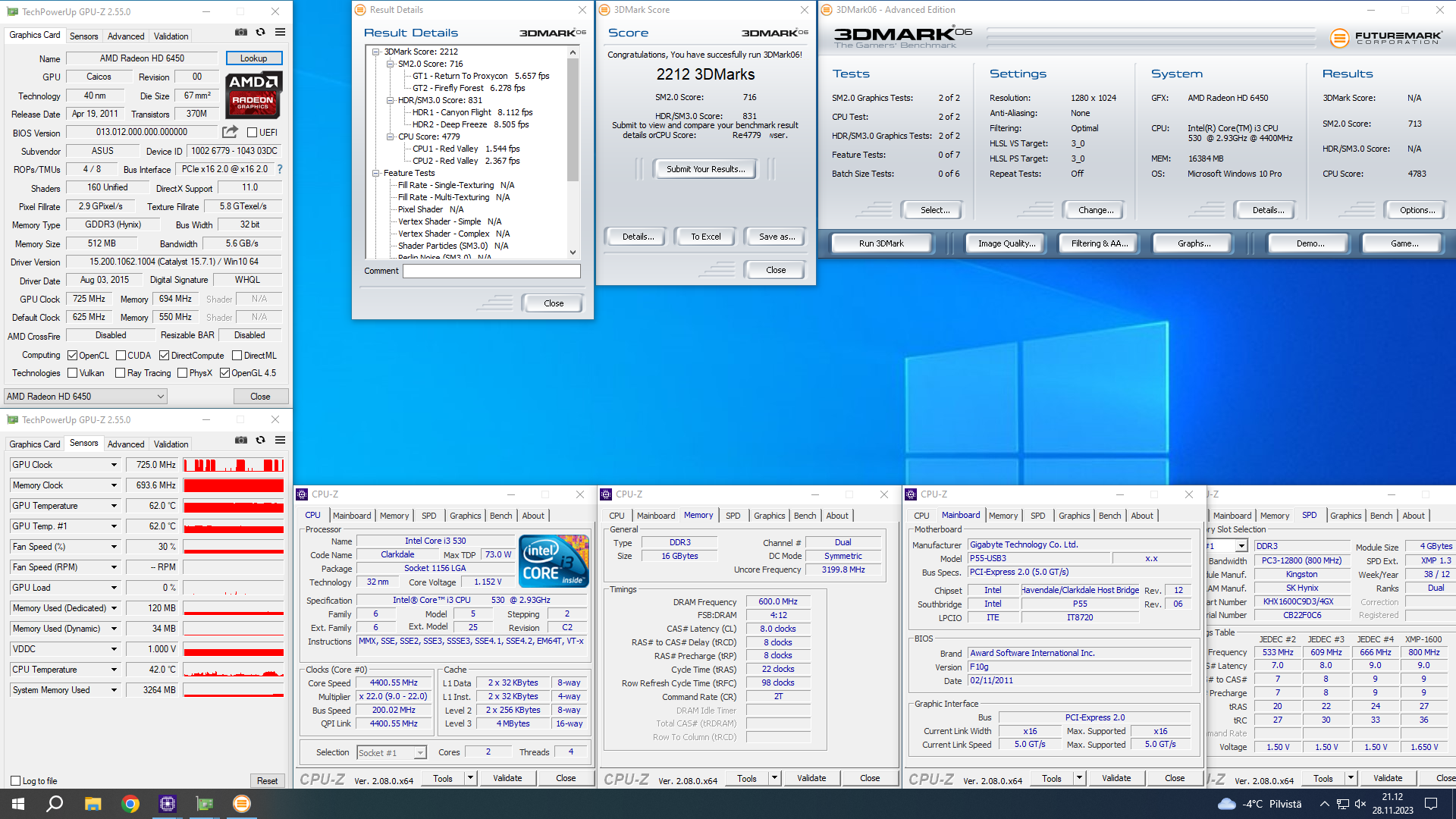Open File Explorer from the taskbar
This screenshot has width=1456, height=819.
(93, 804)
